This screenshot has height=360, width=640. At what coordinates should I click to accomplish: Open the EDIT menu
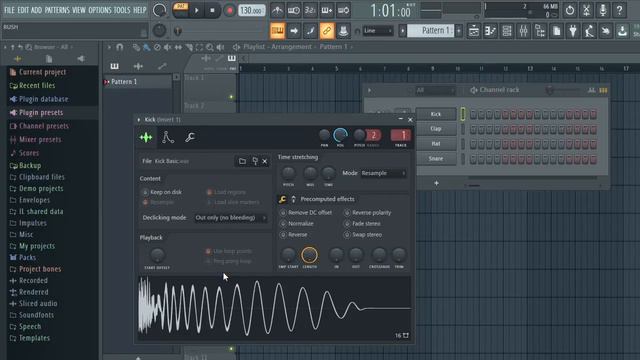[x=23, y=10]
